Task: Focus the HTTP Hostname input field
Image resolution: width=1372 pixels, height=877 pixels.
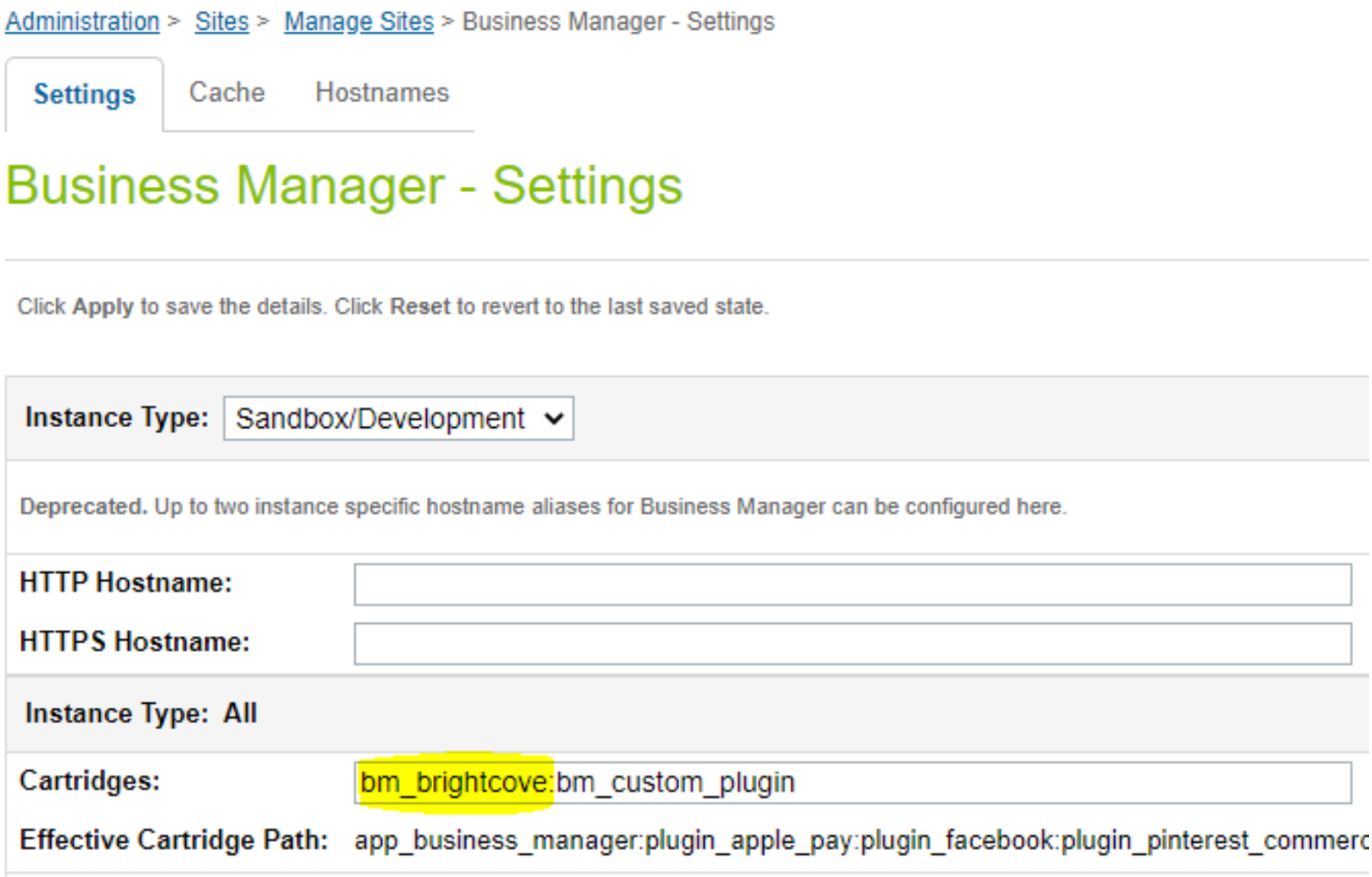Action: [x=852, y=585]
